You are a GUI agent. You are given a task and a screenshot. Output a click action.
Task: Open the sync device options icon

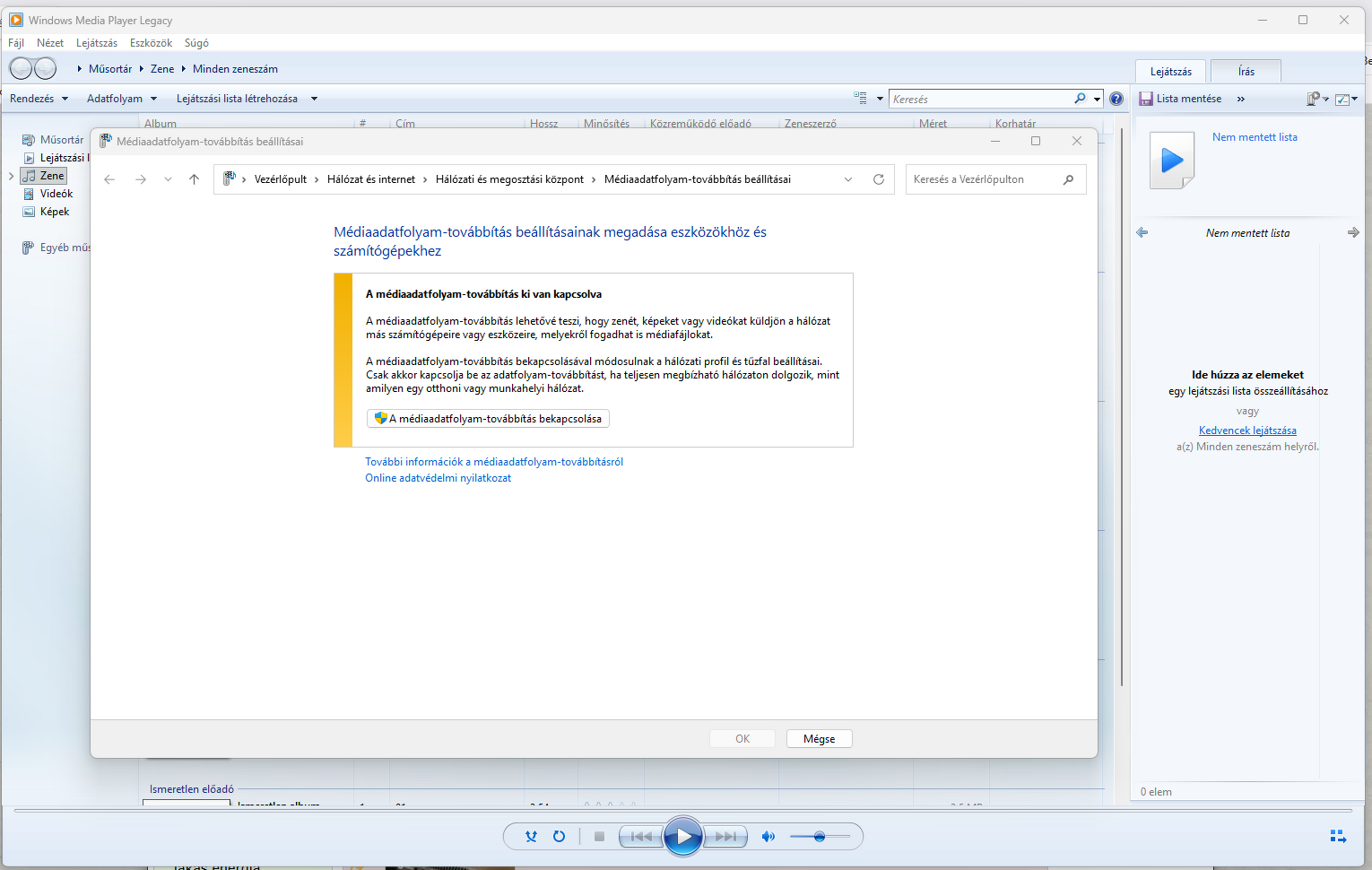point(1316,99)
